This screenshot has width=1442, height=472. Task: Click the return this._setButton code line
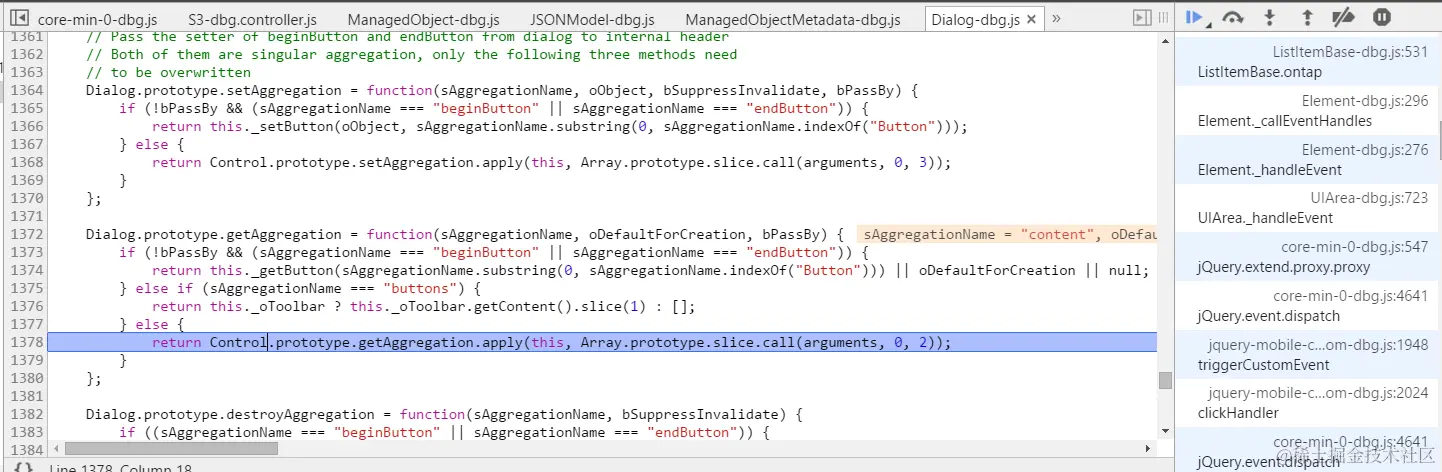tap(560, 126)
